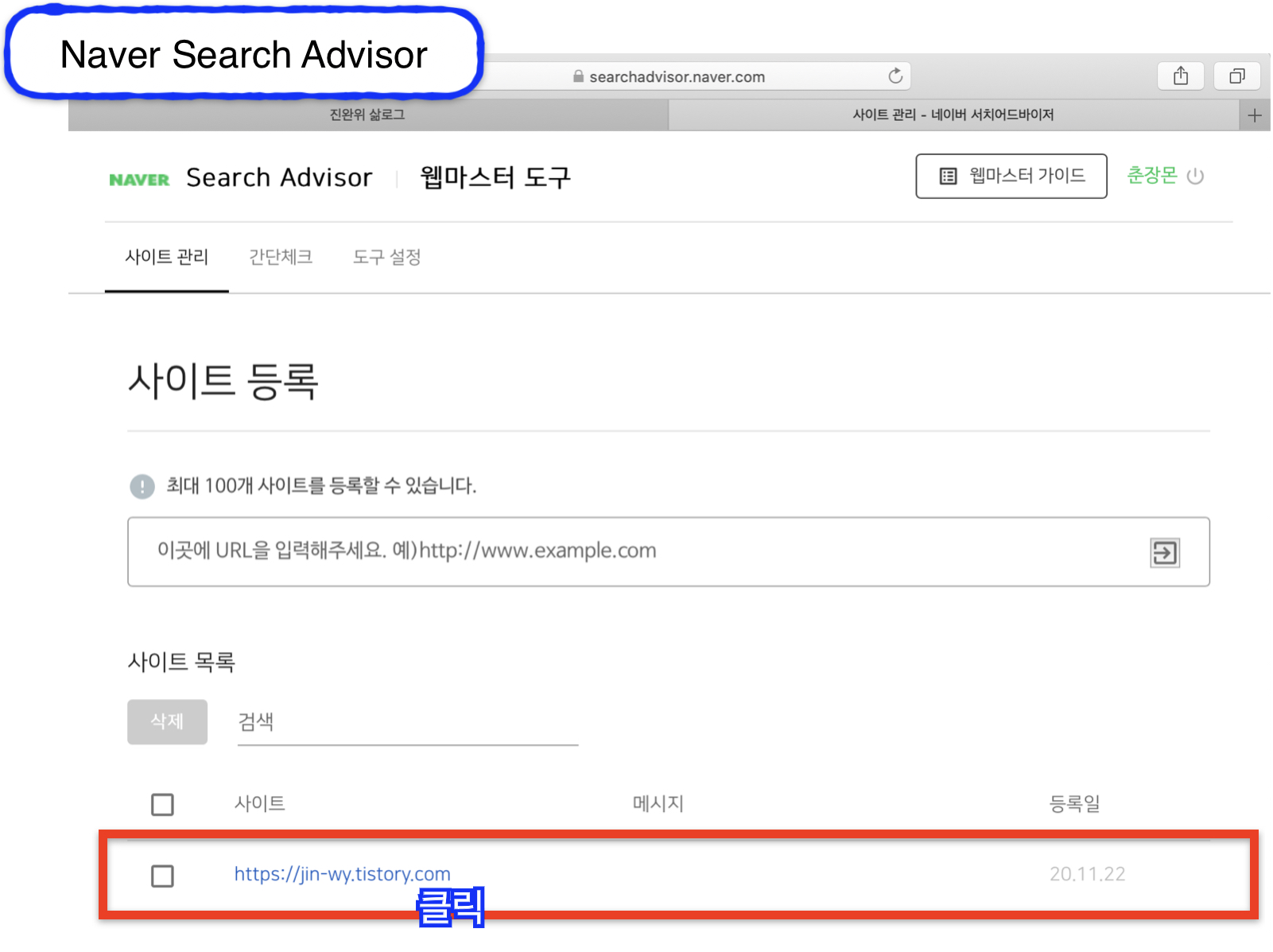Open the https://jin-wy.tistory.com site link
Screen dimensions: 1273x952
[x=343, y=874]
